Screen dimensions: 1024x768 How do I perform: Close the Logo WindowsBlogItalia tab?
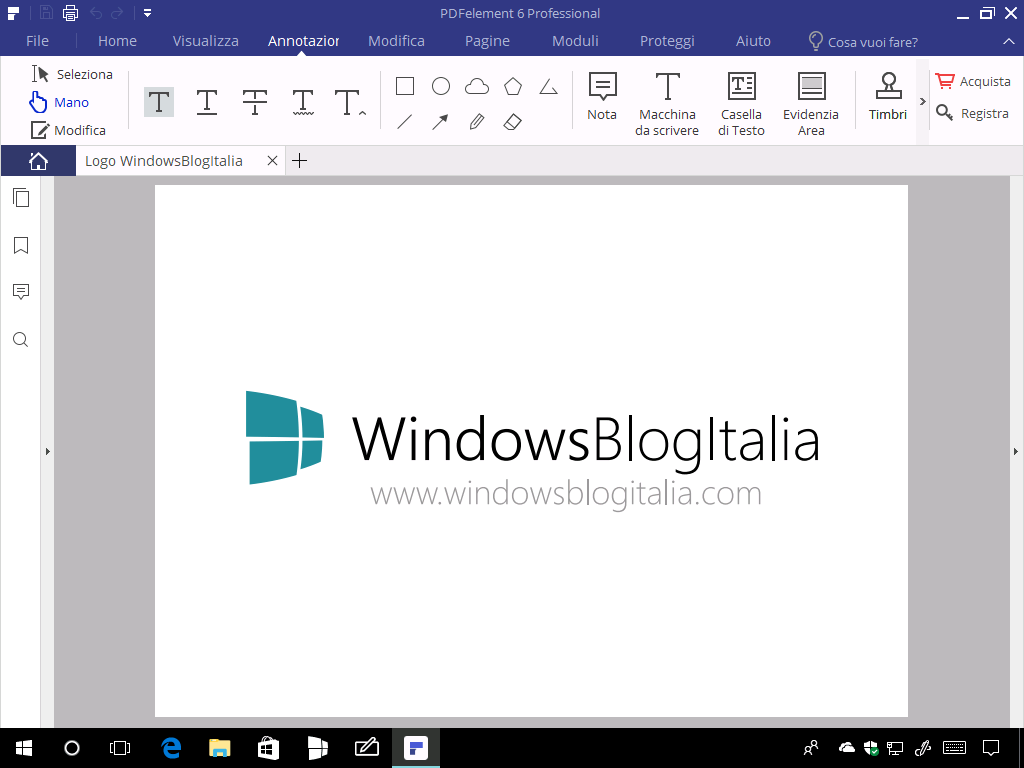click(272, 161)
